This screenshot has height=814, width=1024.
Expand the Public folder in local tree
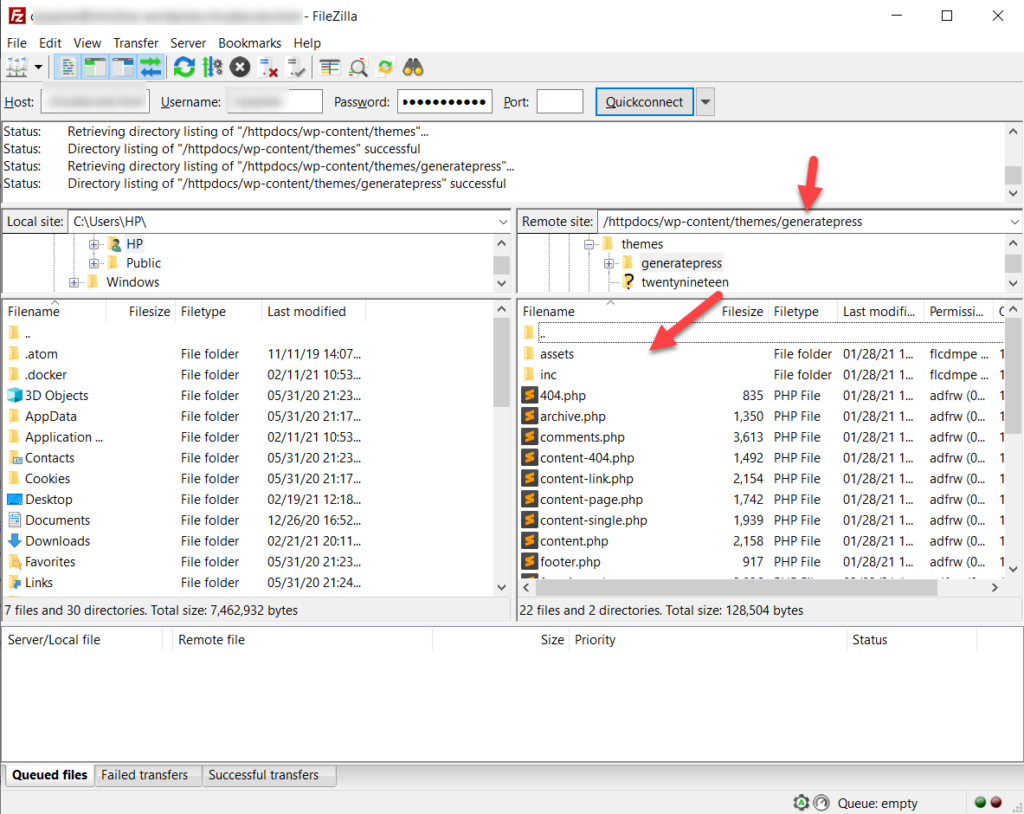point(94,263)
